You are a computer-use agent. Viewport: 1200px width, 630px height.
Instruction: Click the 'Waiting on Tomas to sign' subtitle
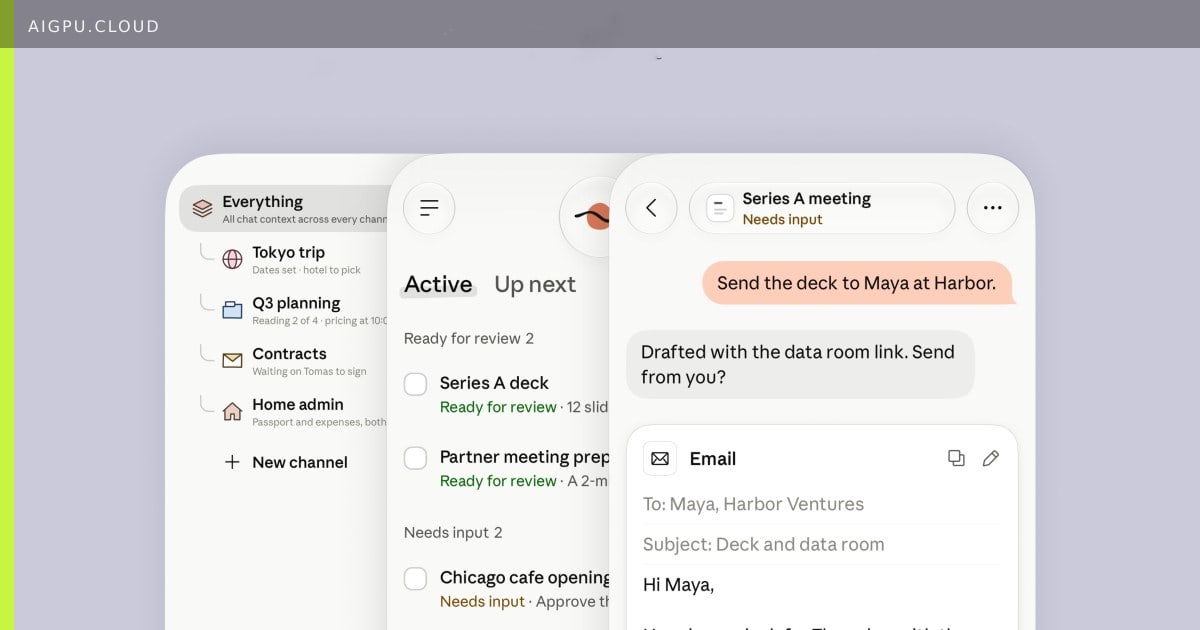pyautogui.click(x=309, y=371)
